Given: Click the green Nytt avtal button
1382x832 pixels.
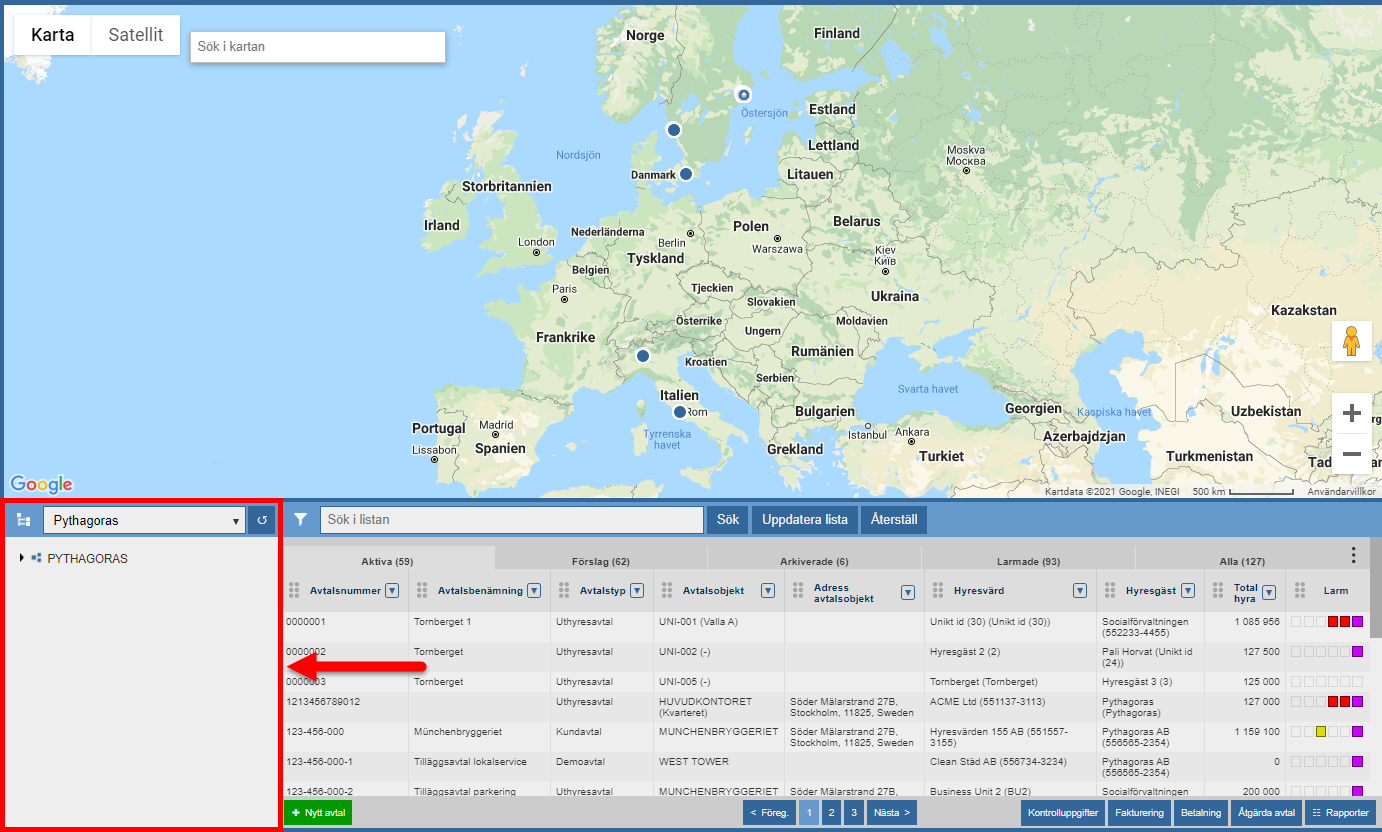Looking at the screenshot, I should [x=318, y=813].
